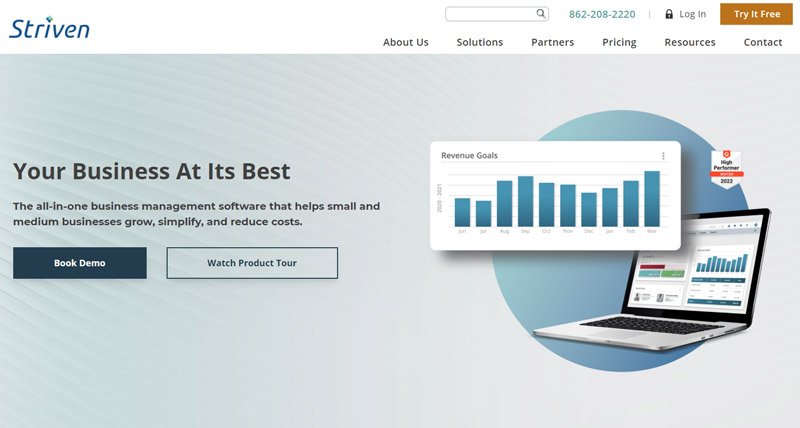Click the magnifying glass search icon
800x428 pixels.
(x=541, y=14)
